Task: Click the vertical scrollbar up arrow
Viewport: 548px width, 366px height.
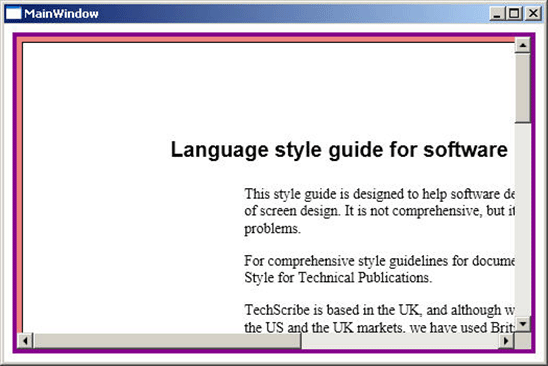Action: 523,45
